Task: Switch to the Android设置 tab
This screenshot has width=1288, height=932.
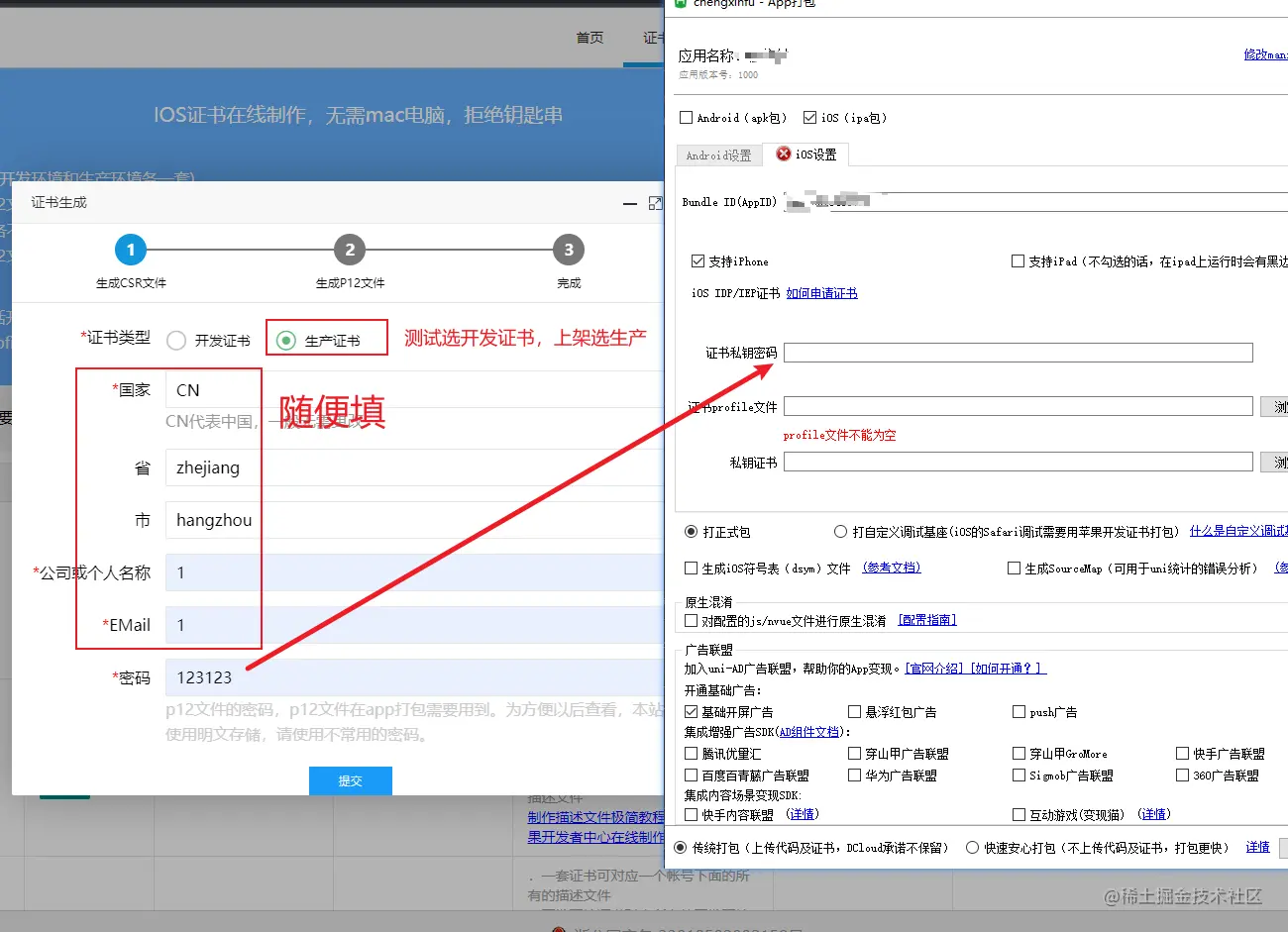Action: click(719, 155)
